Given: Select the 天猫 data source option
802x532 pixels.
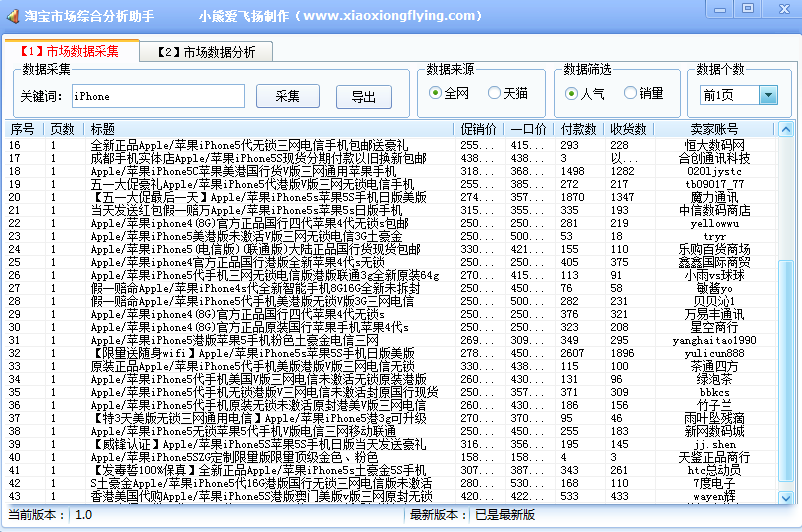Looking at the screenshot, I should pyautogui.click(x=494, y=93).
